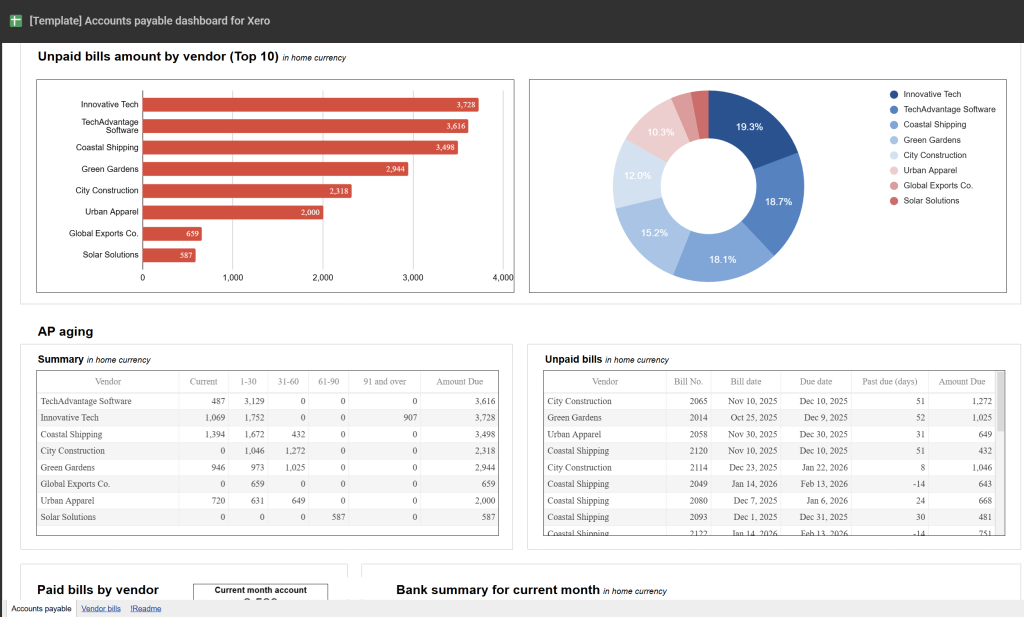Click the AP aging section heading
Image resolution: width=1024 pixels, height=617 pixels.
(x=65, y=332)
